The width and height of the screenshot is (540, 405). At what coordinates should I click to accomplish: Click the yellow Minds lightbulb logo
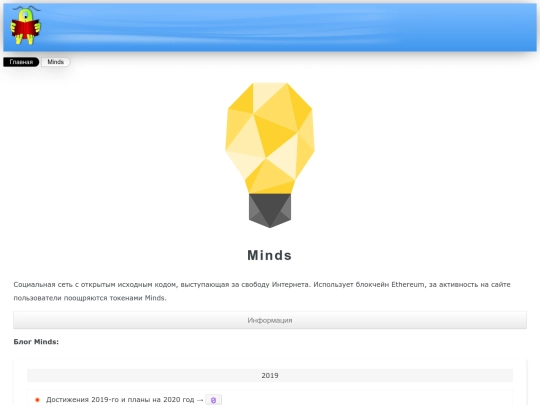tap(270, 155)
